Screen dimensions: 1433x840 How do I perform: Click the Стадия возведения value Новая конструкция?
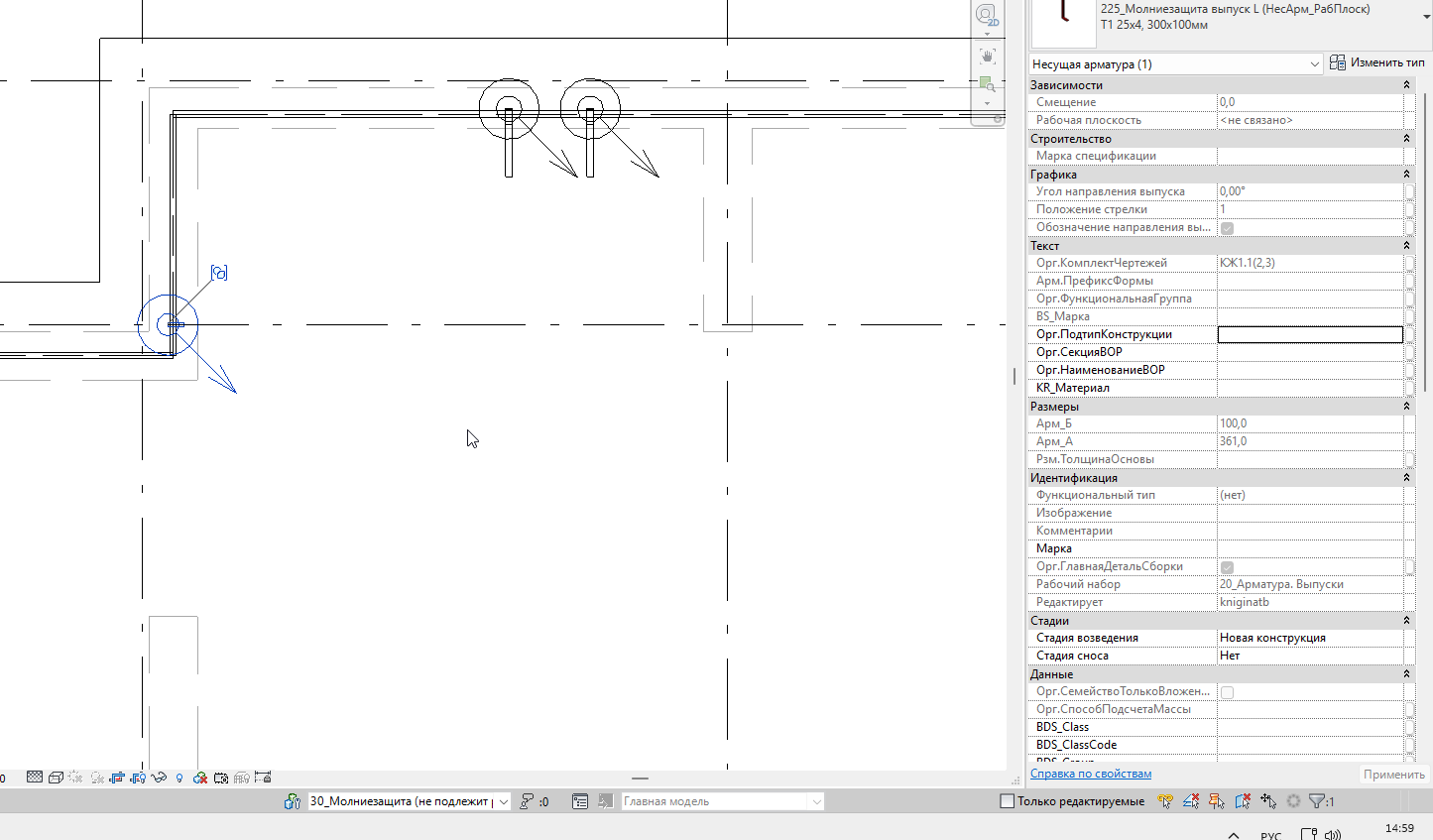[1310, 639]
